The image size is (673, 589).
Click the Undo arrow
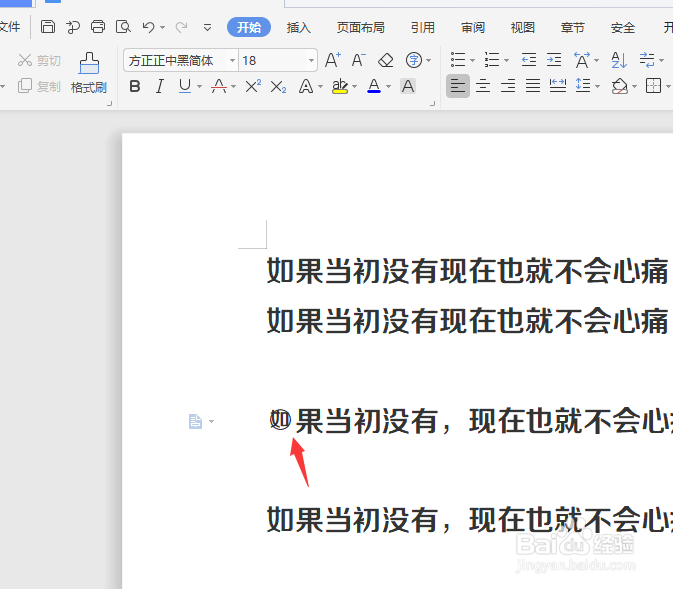149,27
